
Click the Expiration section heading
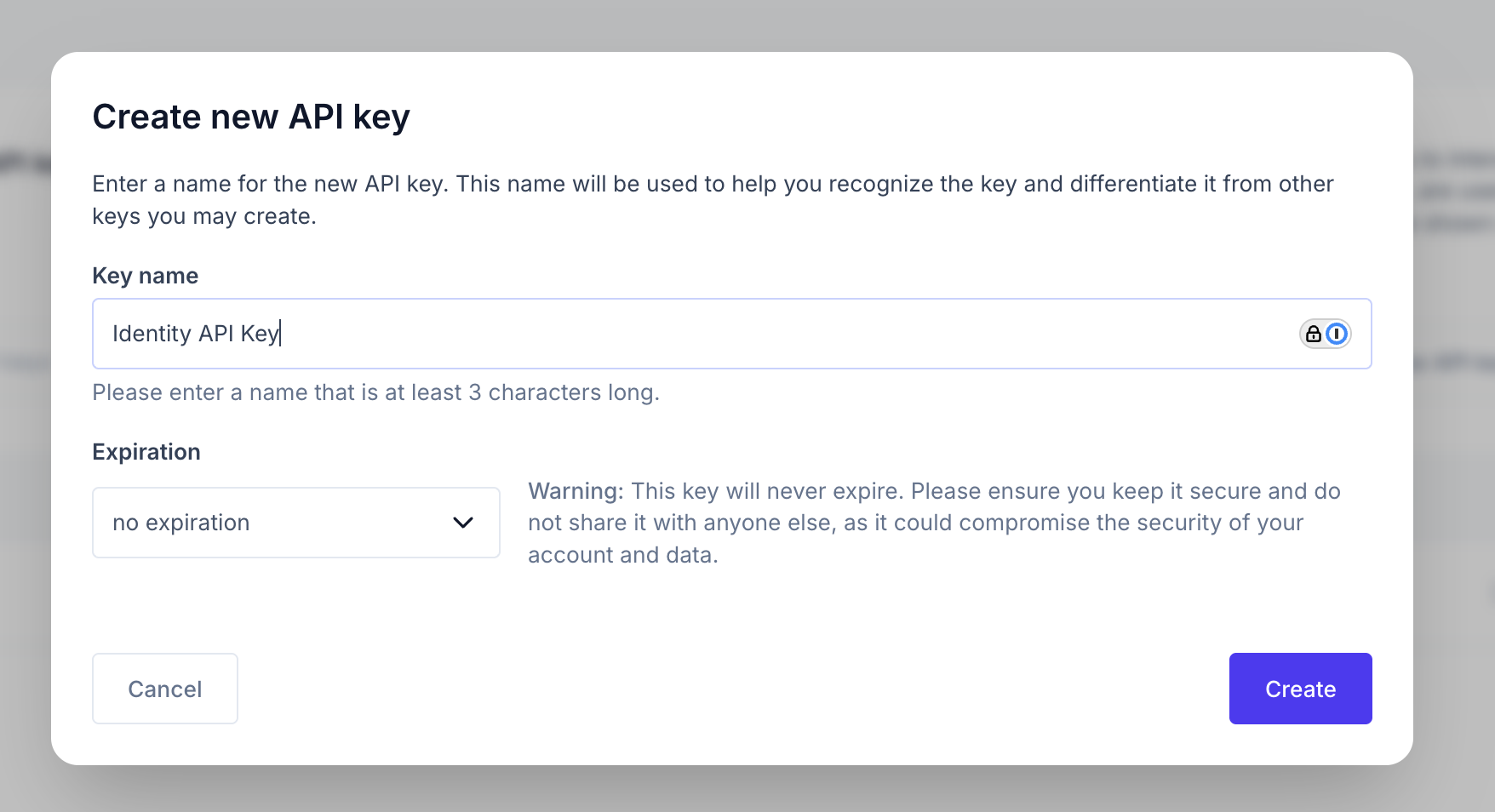[146, 451]
